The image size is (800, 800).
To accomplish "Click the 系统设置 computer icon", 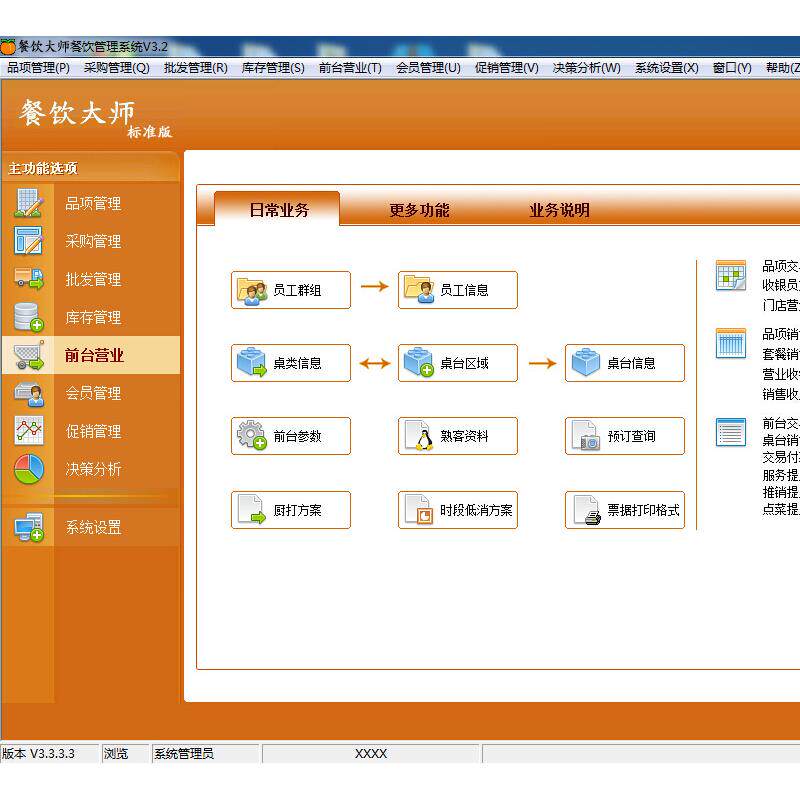I will 29,527.
